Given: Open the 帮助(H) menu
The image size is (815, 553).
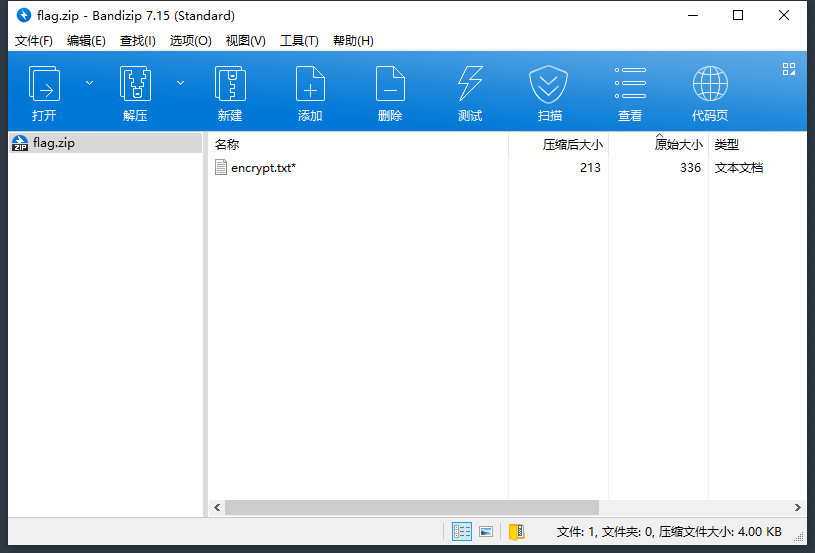Looking at the screenshot, I should pyautogui.click(x=353, y=41).
